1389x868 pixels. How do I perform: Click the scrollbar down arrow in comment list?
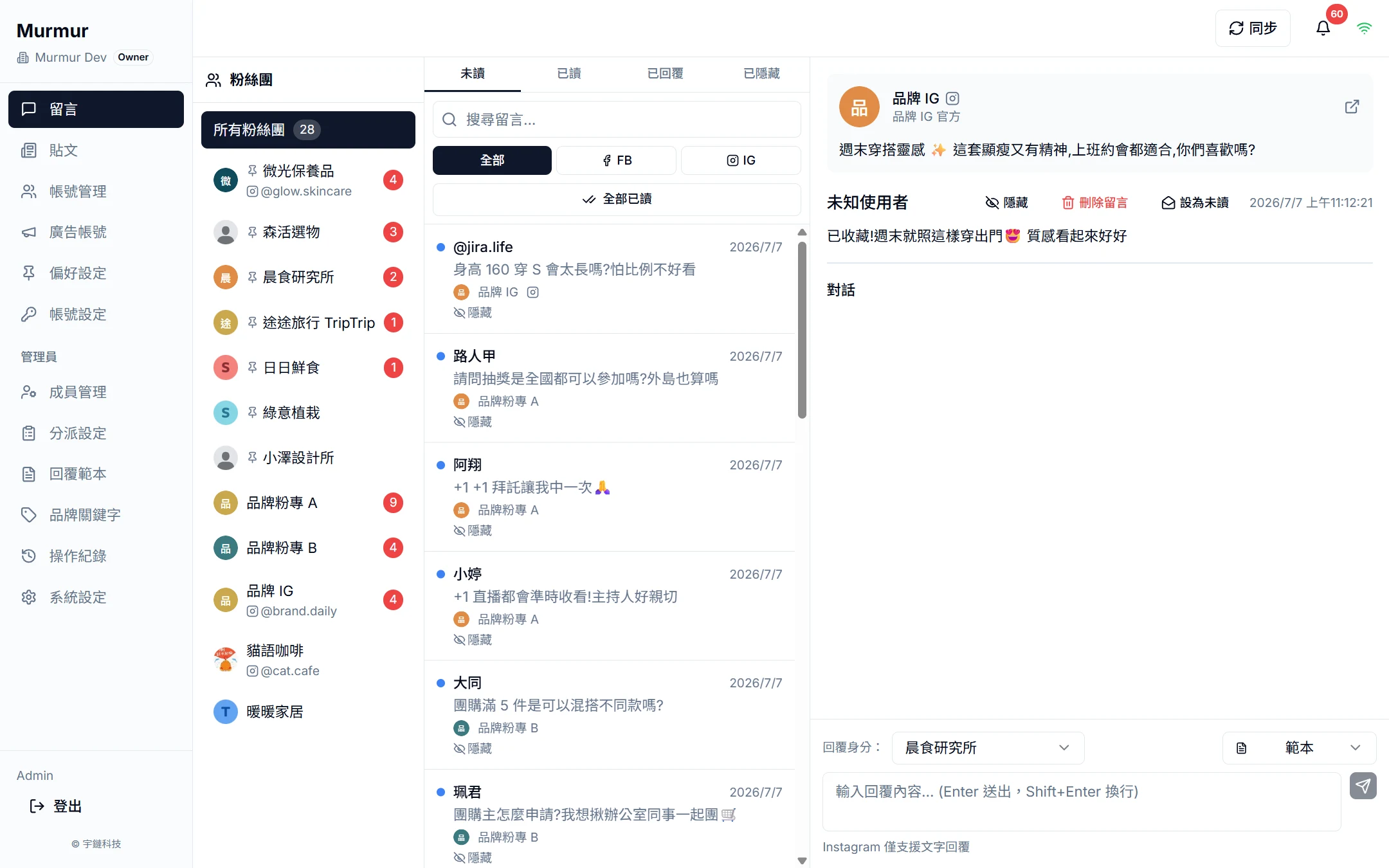click(802, 860)
